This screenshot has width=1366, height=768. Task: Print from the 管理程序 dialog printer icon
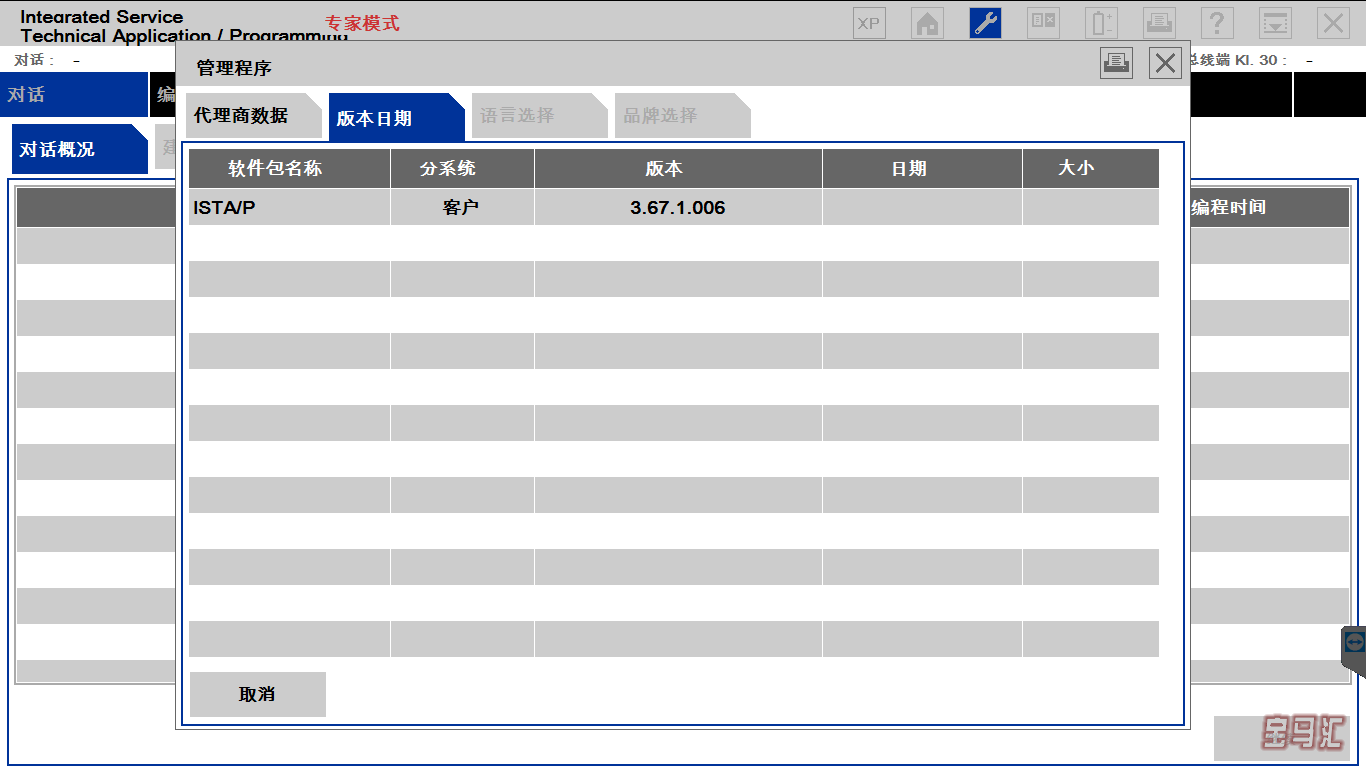[x=1117, y=63]
